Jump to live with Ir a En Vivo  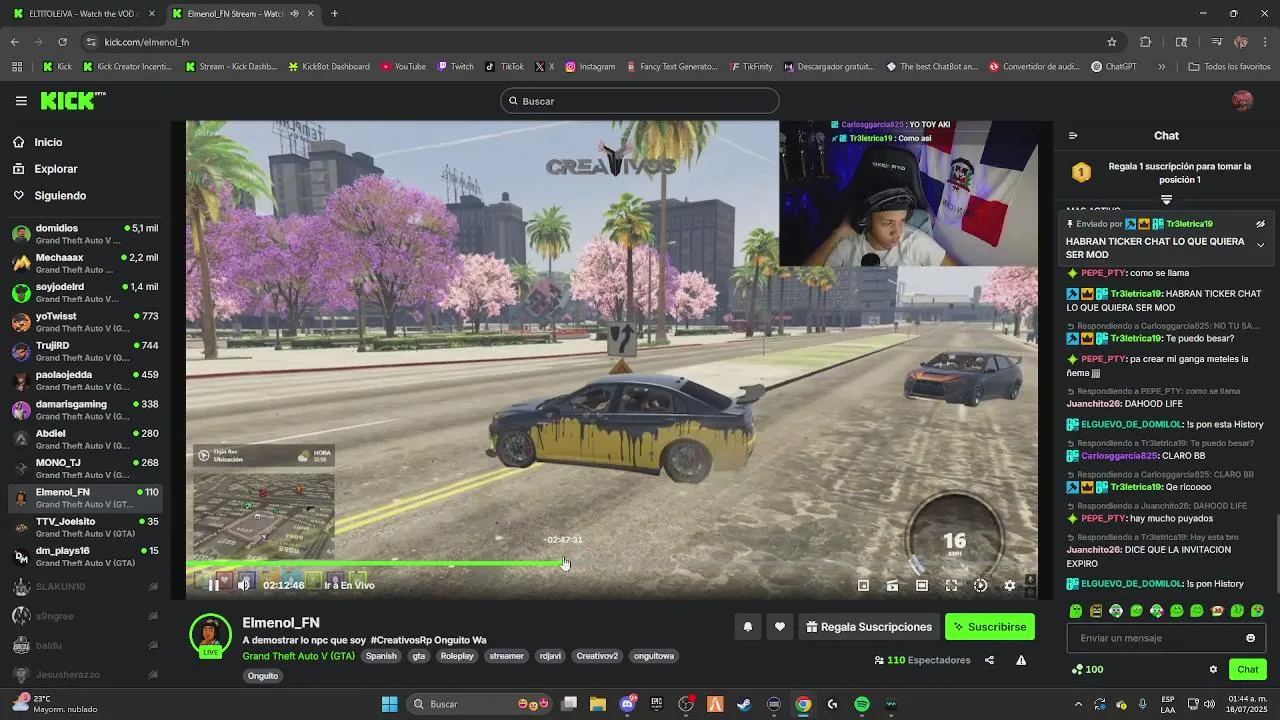[349, 585]
